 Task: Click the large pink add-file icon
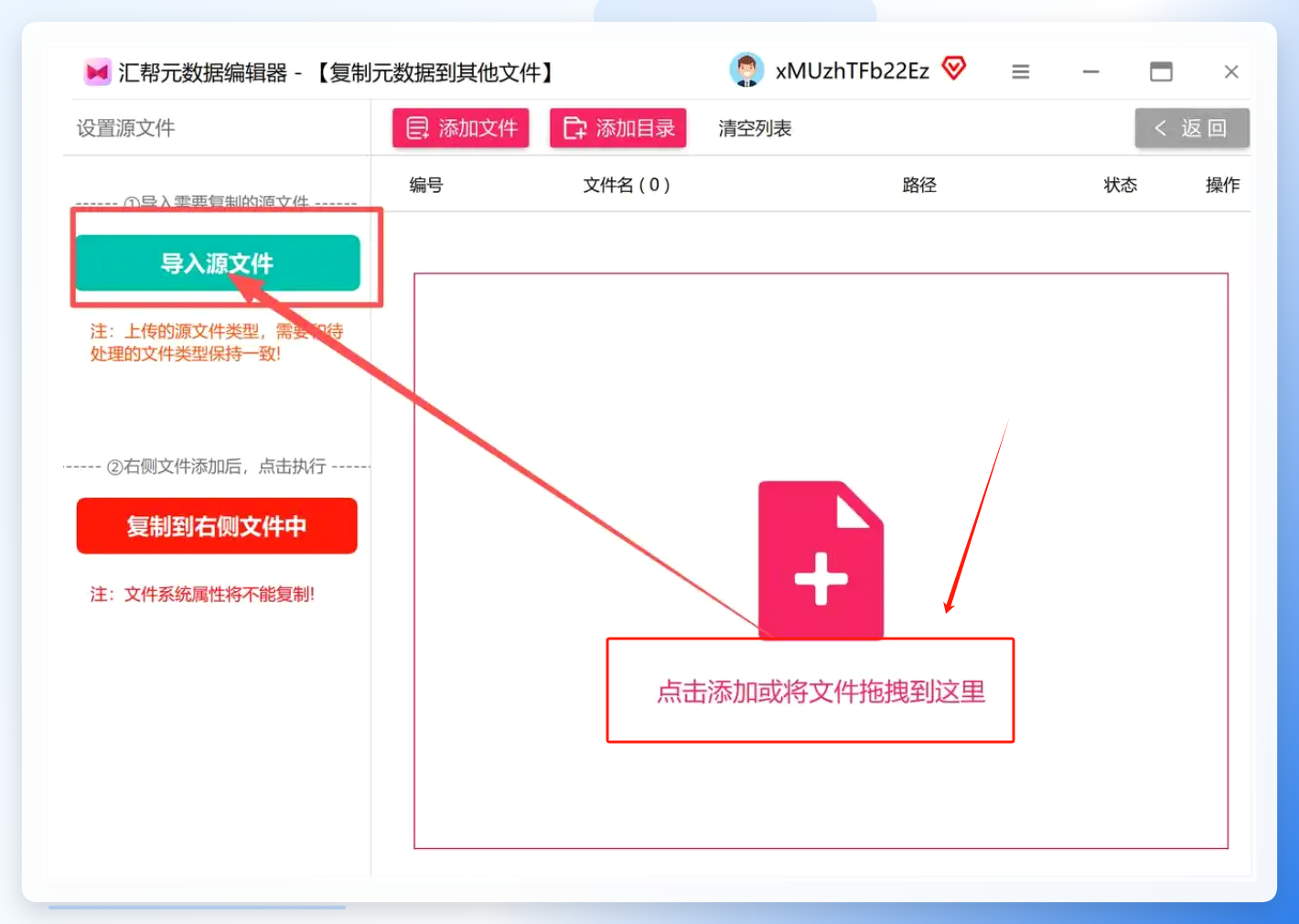(x=821, y=559)
